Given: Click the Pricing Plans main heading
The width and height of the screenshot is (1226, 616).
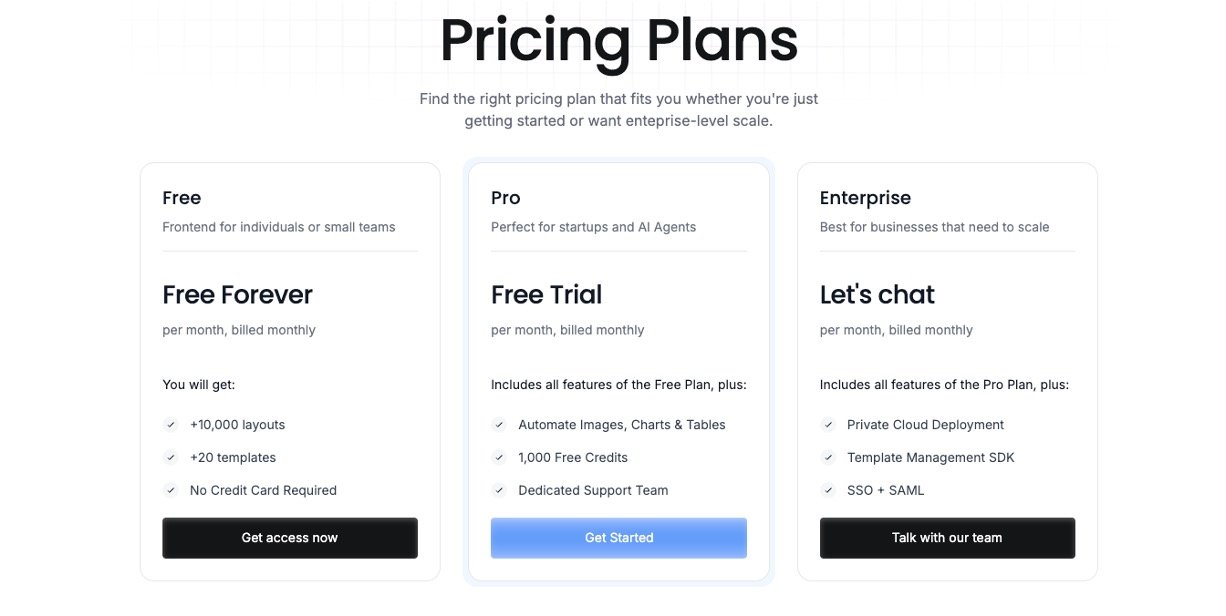Looking at the screenshot, I should 619,42.
